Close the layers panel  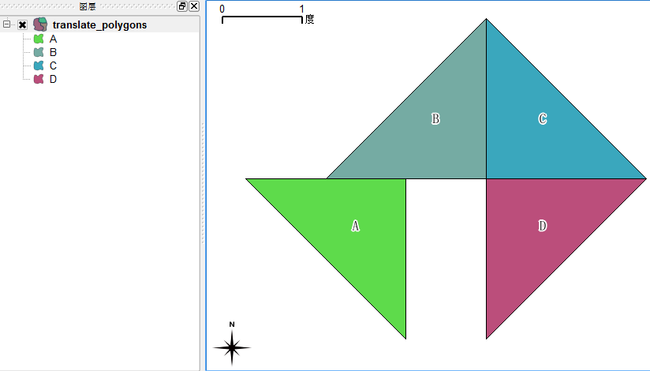click(x=194, y=6)
